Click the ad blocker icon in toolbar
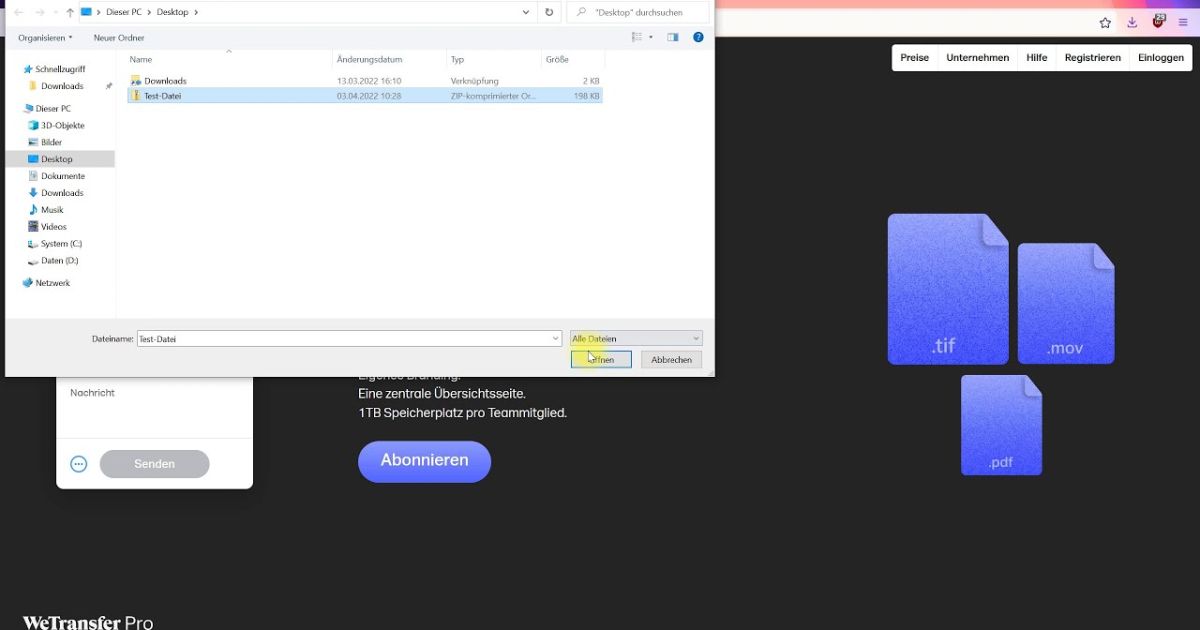Screen dimensions: 1200x630 (x=1159, y=21)
